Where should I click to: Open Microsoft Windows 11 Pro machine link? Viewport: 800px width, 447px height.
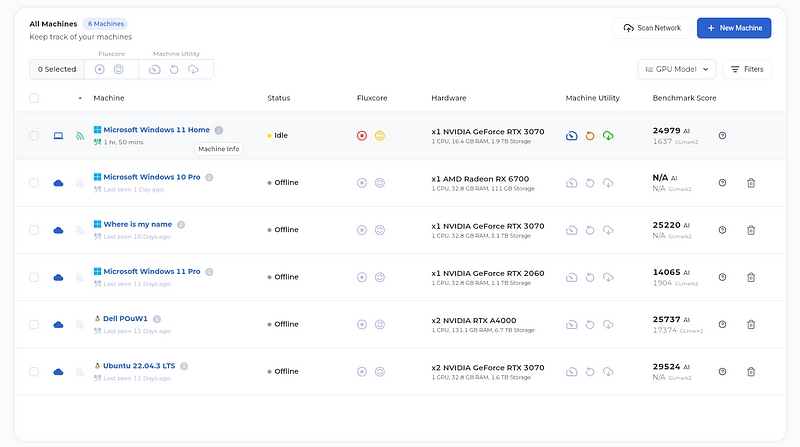(x=152, y=271)
